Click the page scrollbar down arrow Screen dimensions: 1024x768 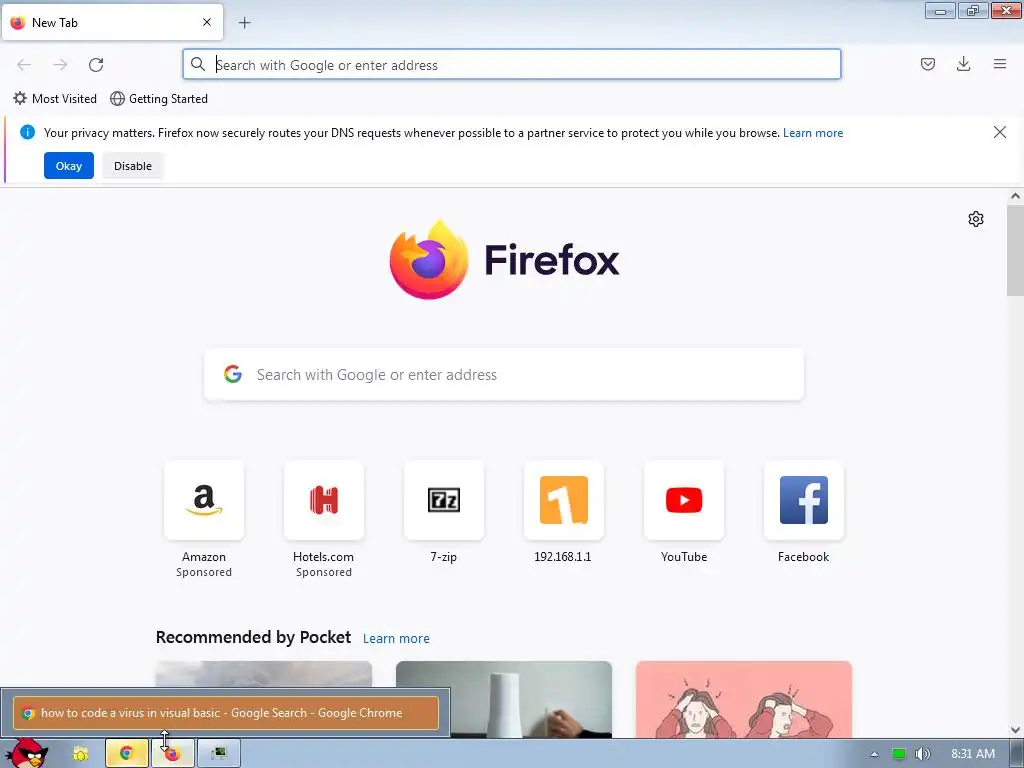[x=1015, y=730]
